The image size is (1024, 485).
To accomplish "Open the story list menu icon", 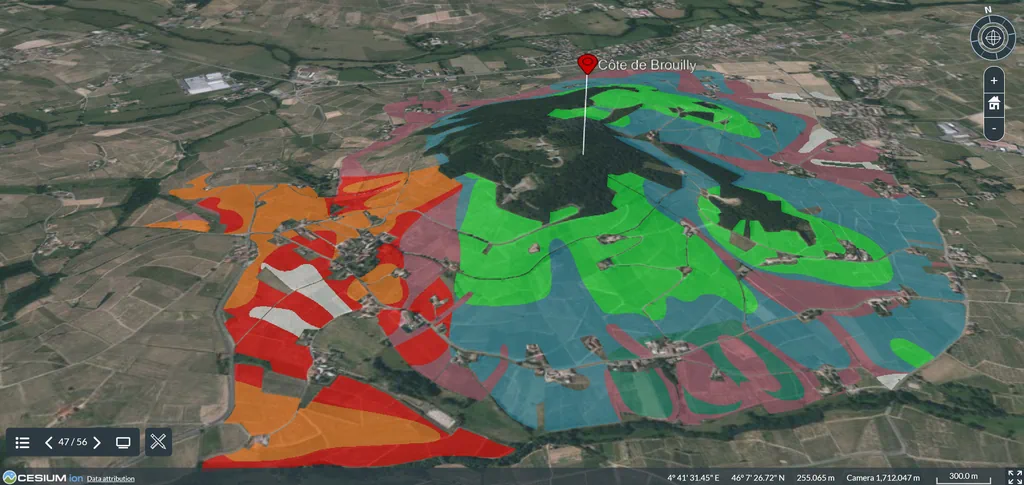I will 22,443.
